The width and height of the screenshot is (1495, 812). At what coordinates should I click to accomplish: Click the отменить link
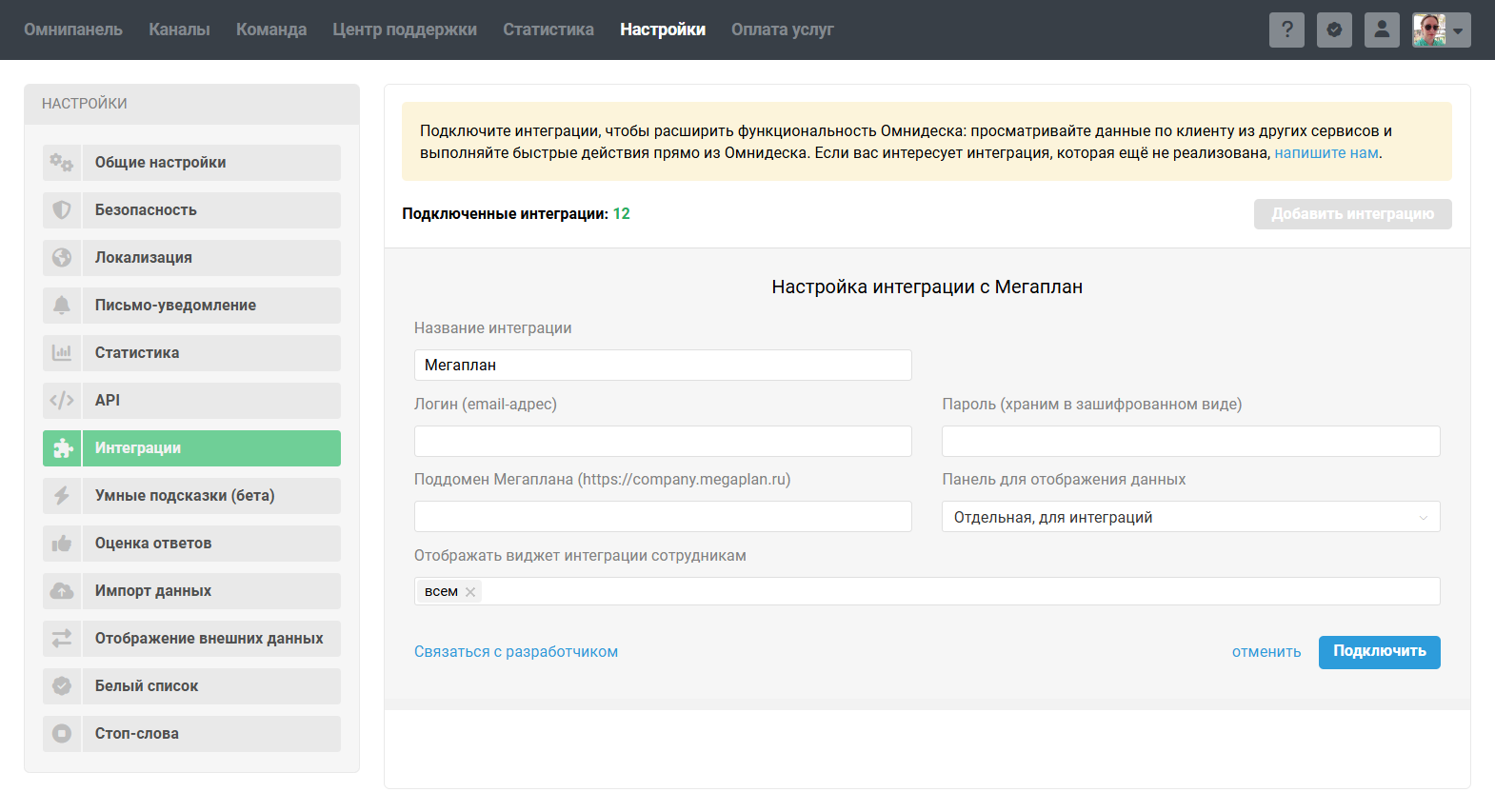click(1266, 652)
